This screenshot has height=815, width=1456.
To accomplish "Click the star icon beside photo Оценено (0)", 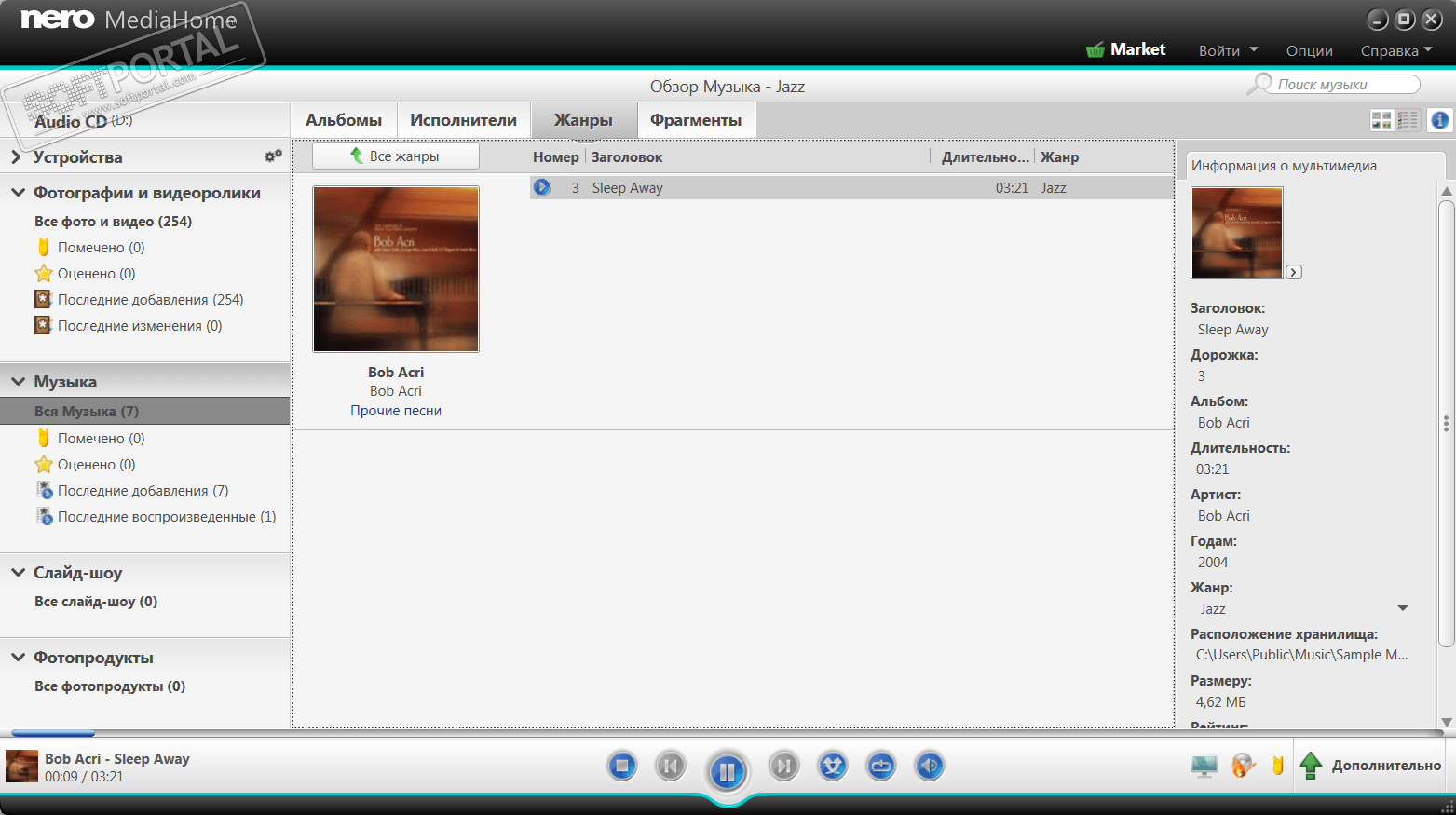I will pyautogui.click(x=44, y=273).
